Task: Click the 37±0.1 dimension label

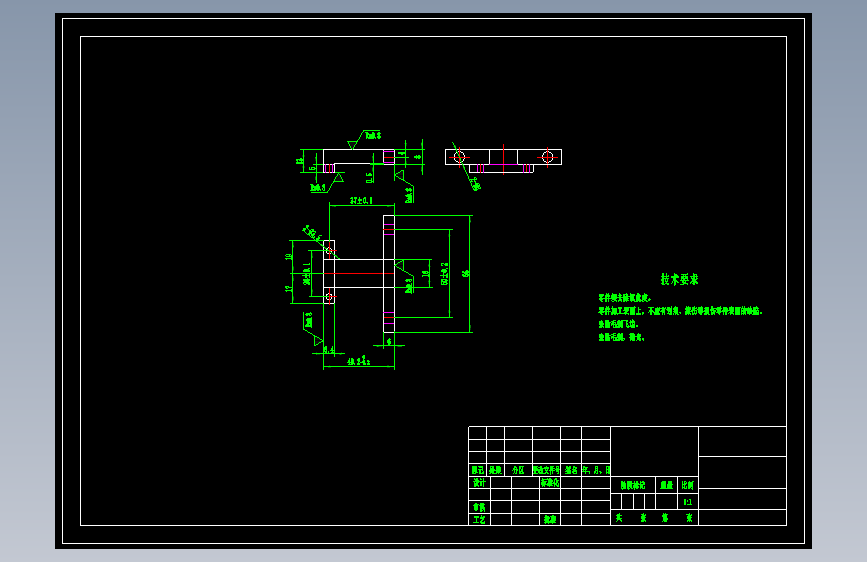Action: [x=361, y=200]
